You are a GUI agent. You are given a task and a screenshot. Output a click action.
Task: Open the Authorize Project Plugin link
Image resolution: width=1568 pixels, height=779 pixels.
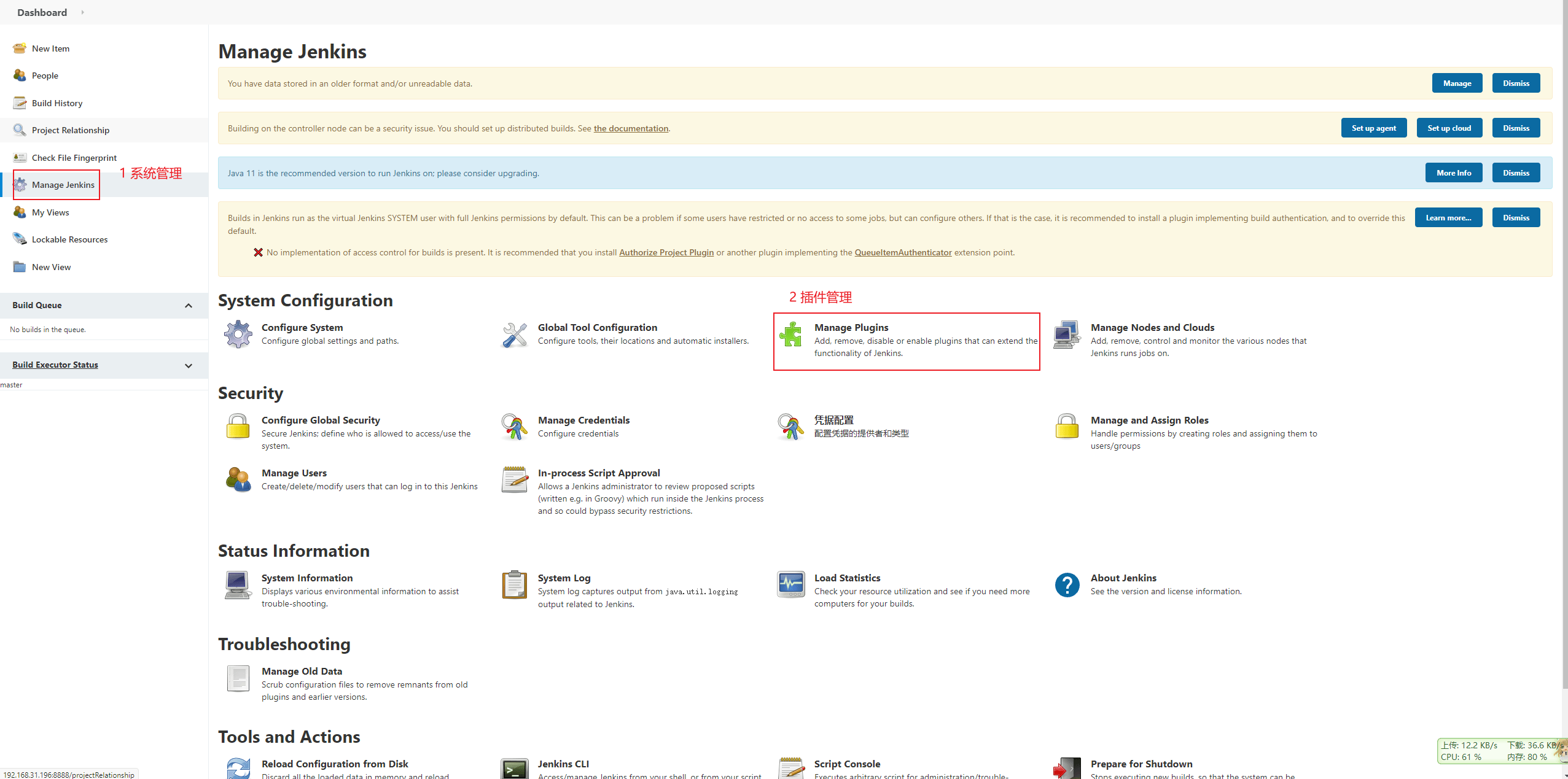[x=666, y=252]
